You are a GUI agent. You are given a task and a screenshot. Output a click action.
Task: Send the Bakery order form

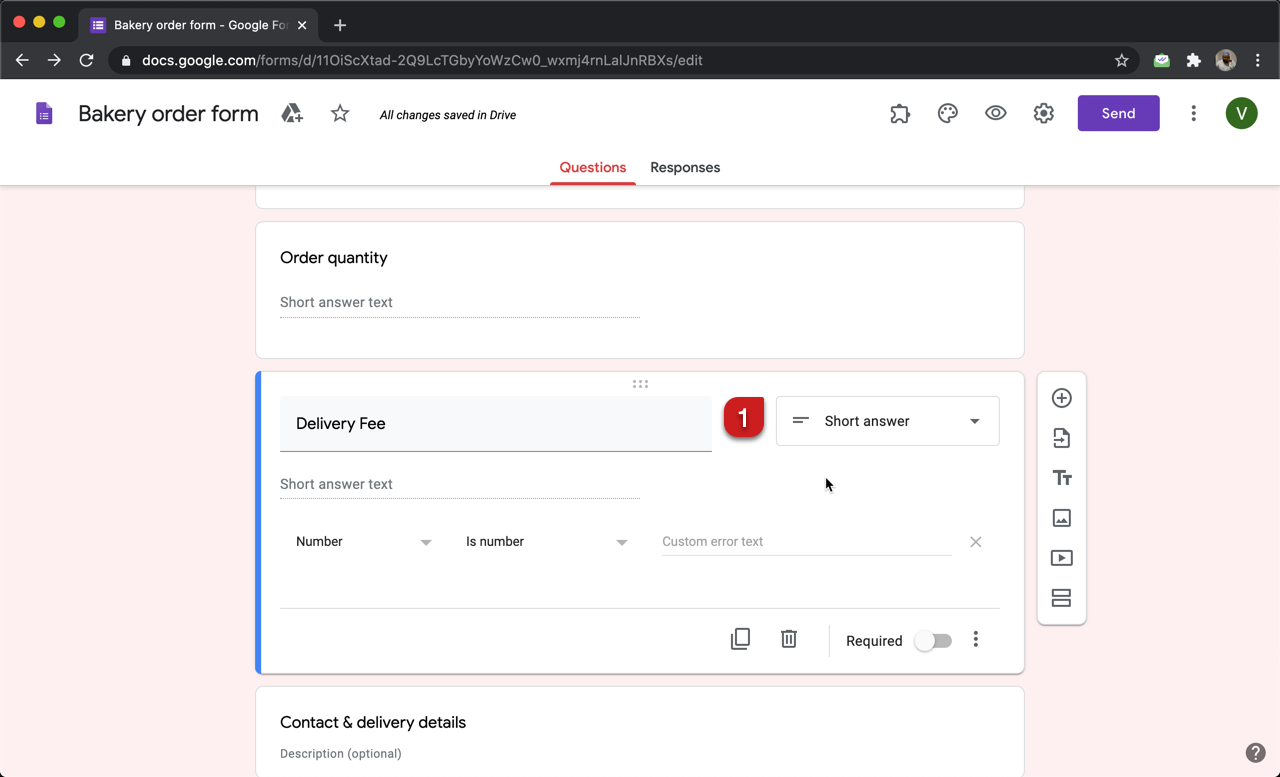coord(1118,113)
